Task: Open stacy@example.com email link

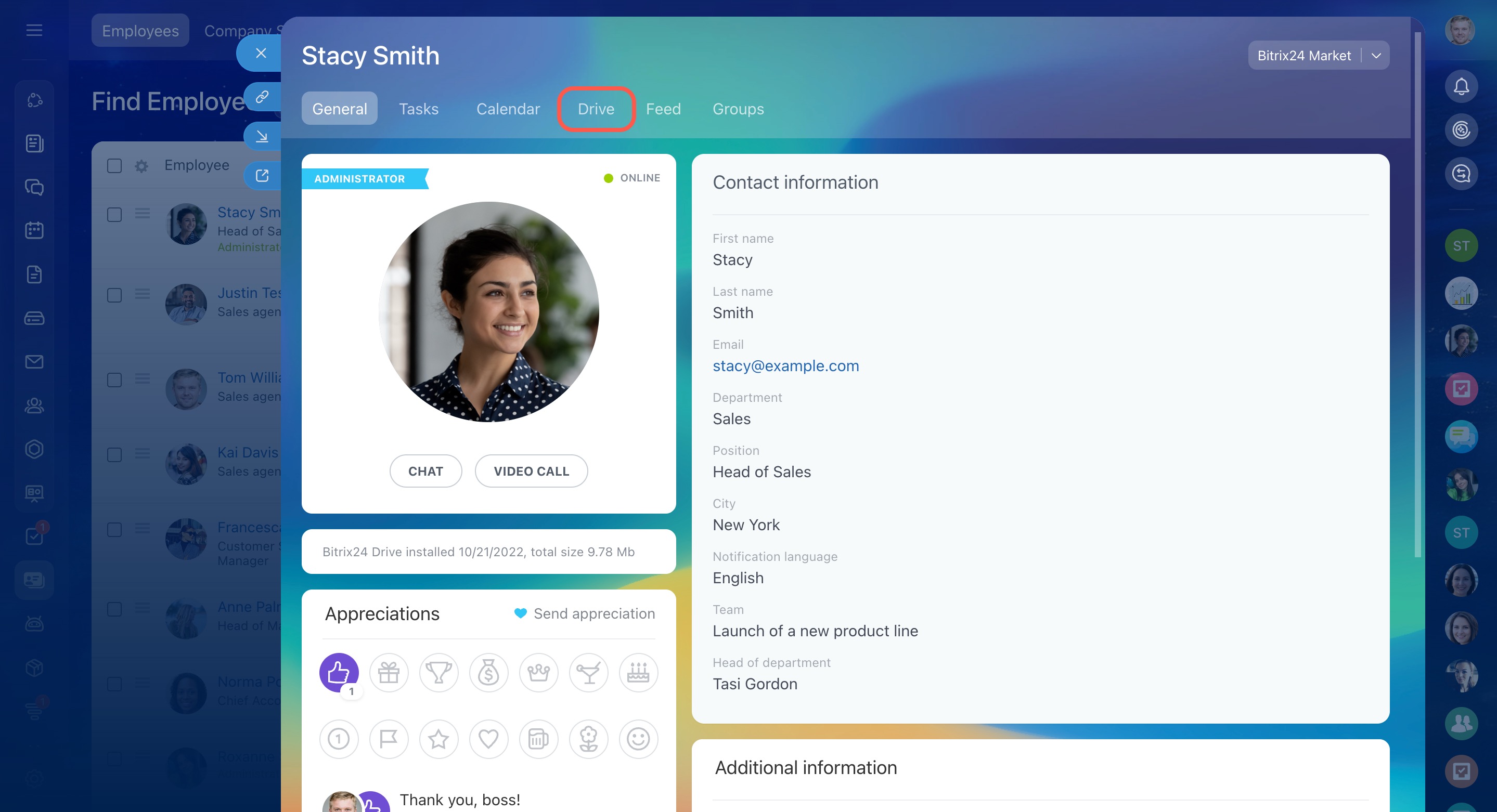Action: point(786,365)
